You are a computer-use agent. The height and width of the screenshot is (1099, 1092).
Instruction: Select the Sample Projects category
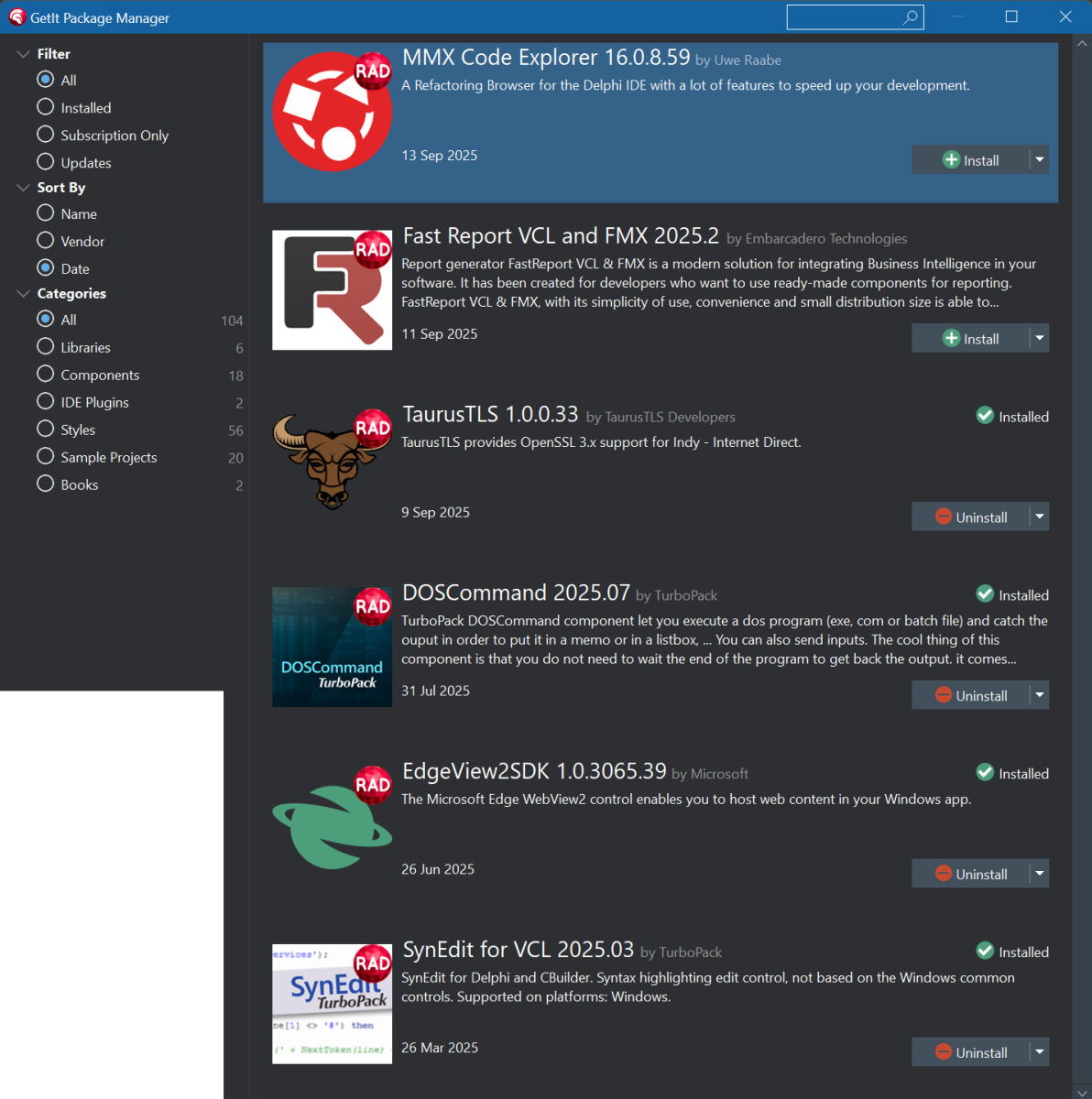pyautogui.click(x=46, y=457)
